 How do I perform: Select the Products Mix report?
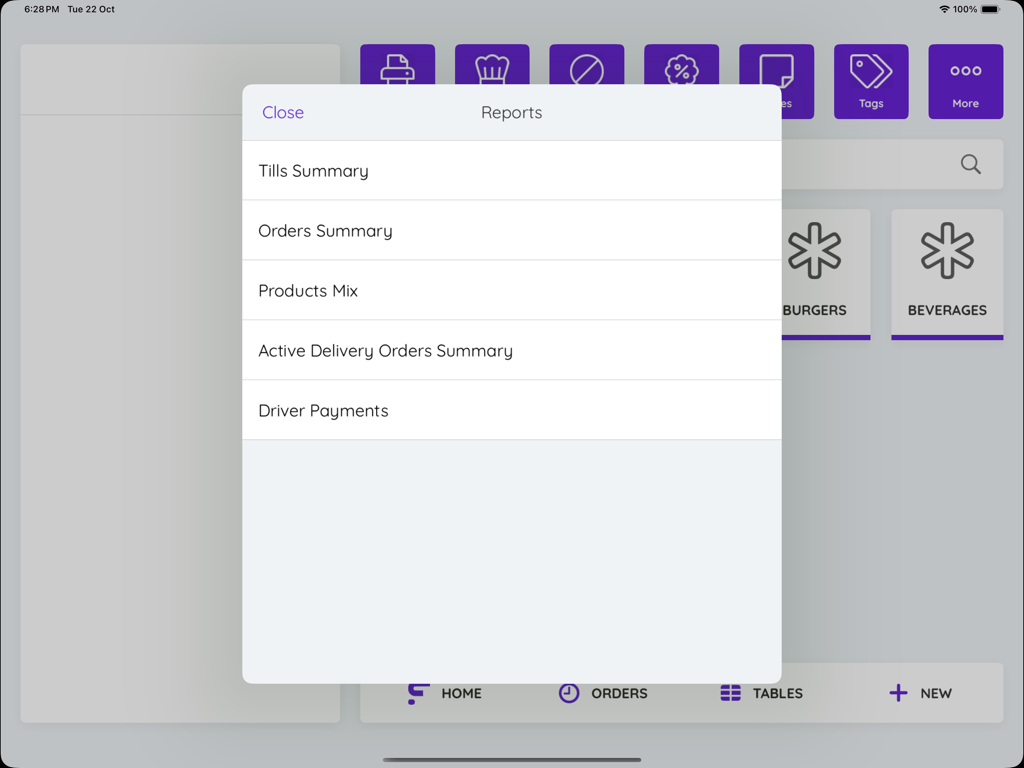point(511,291)
